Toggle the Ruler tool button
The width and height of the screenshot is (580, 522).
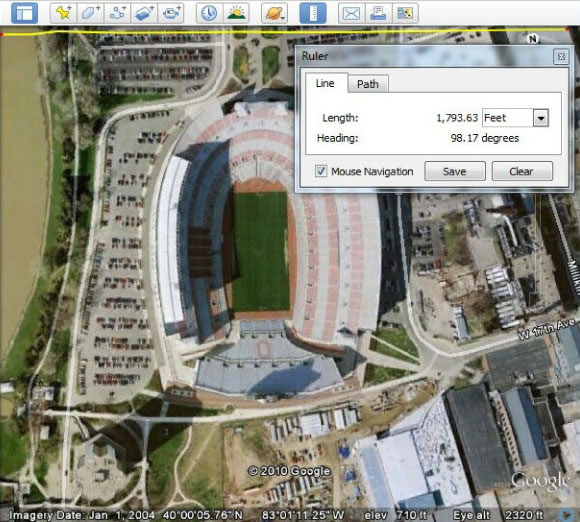pos(313,13)
